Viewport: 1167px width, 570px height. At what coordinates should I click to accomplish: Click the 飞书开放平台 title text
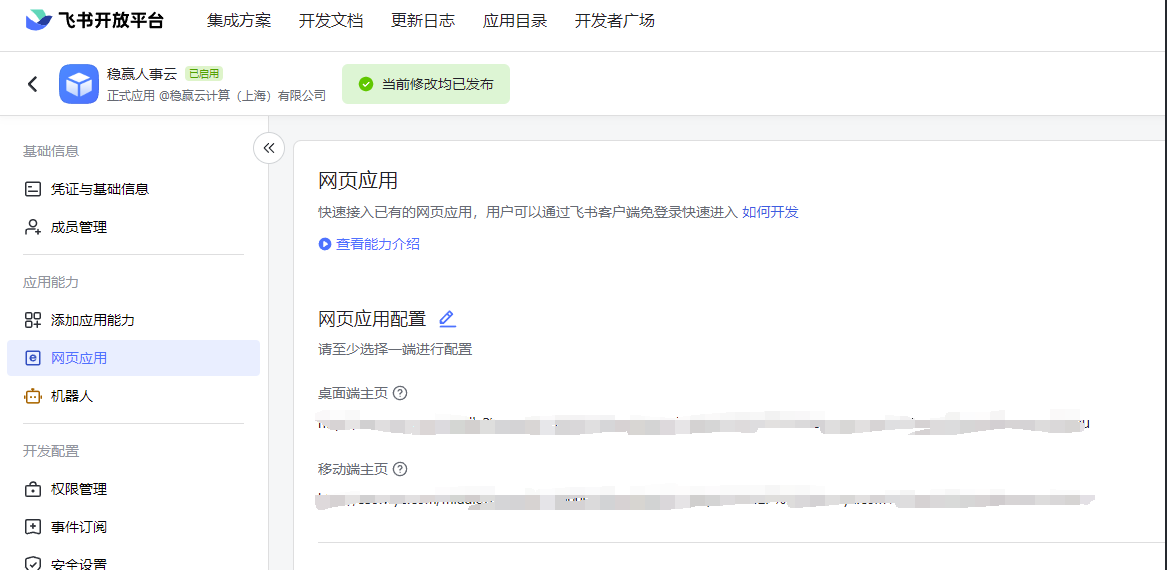pos(111,21)
